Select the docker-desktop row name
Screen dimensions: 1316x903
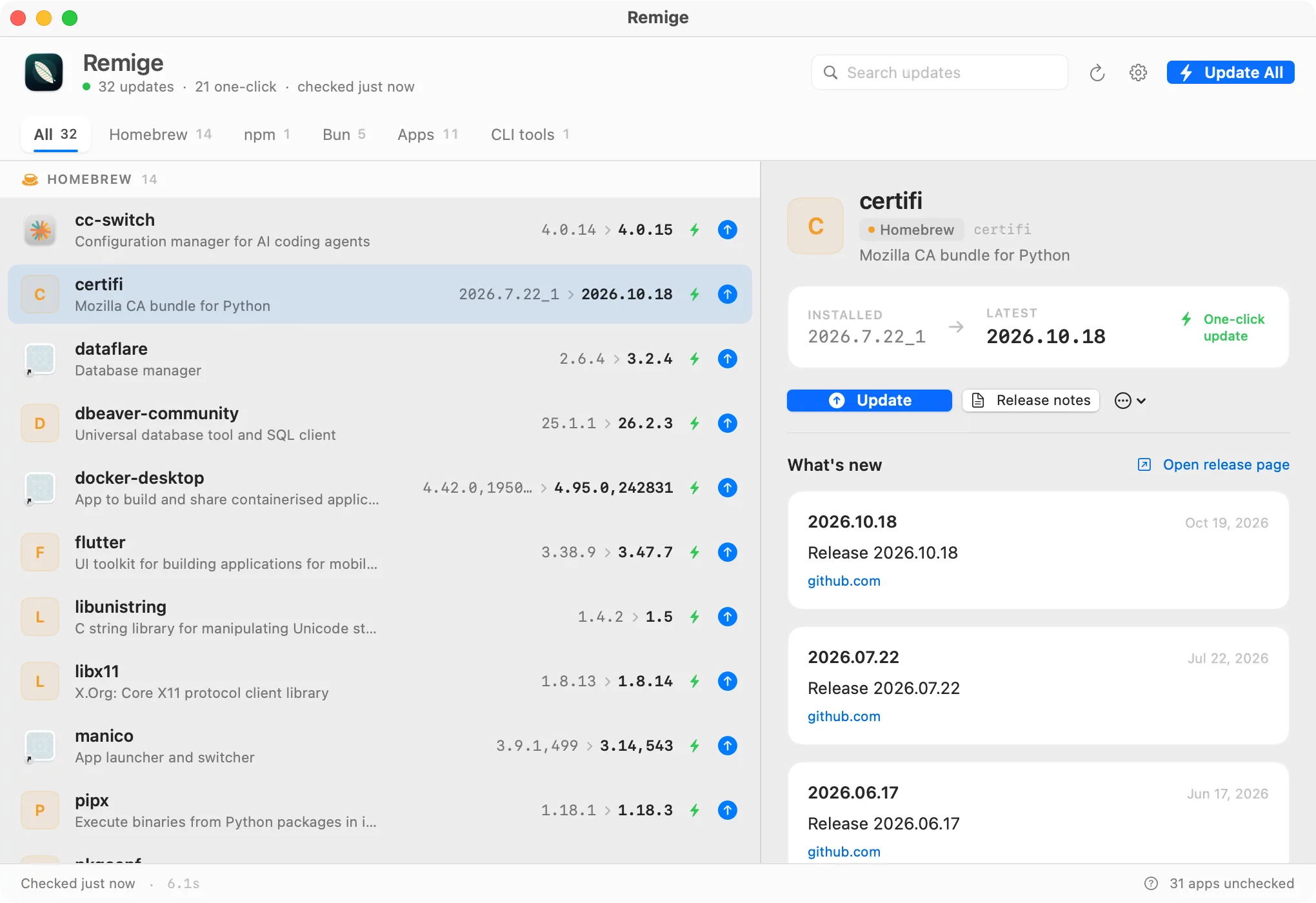click(139, 477)
